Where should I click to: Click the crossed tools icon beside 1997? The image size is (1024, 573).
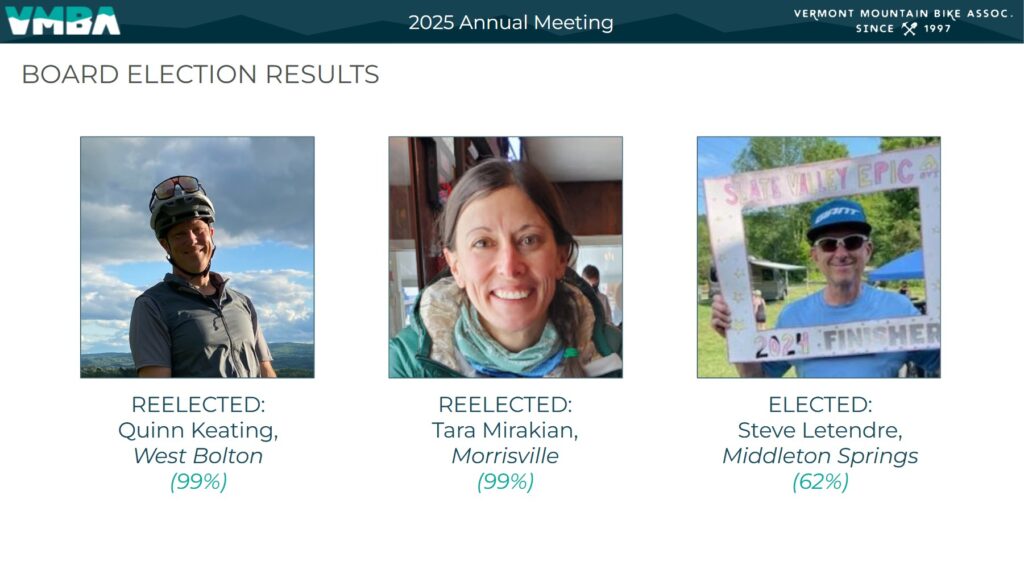[x=909, y=29]
